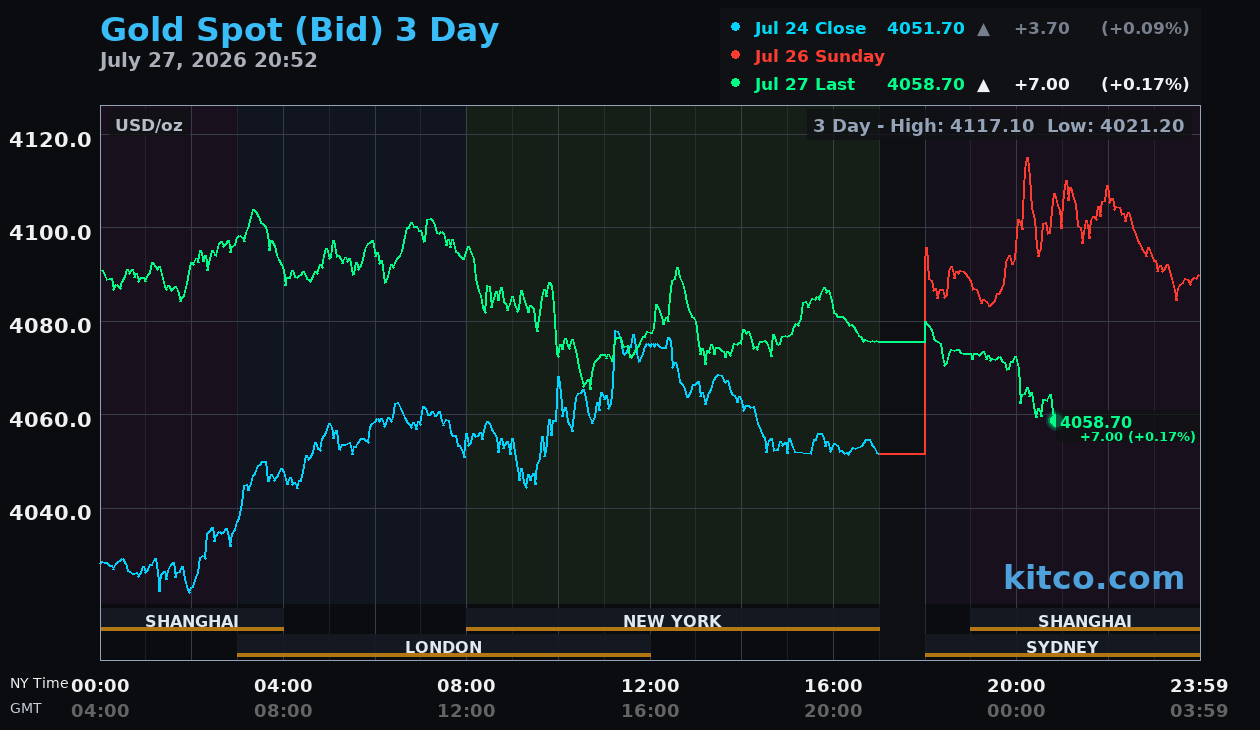1260x730 pixels.
Task: Click the 00:00 NY time tick
Action: point(100,686)
